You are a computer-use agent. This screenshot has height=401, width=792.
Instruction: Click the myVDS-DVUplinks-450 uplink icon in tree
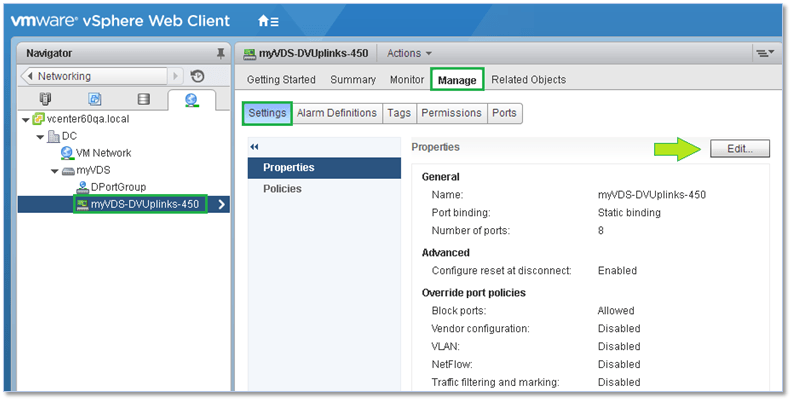(82, 205)
